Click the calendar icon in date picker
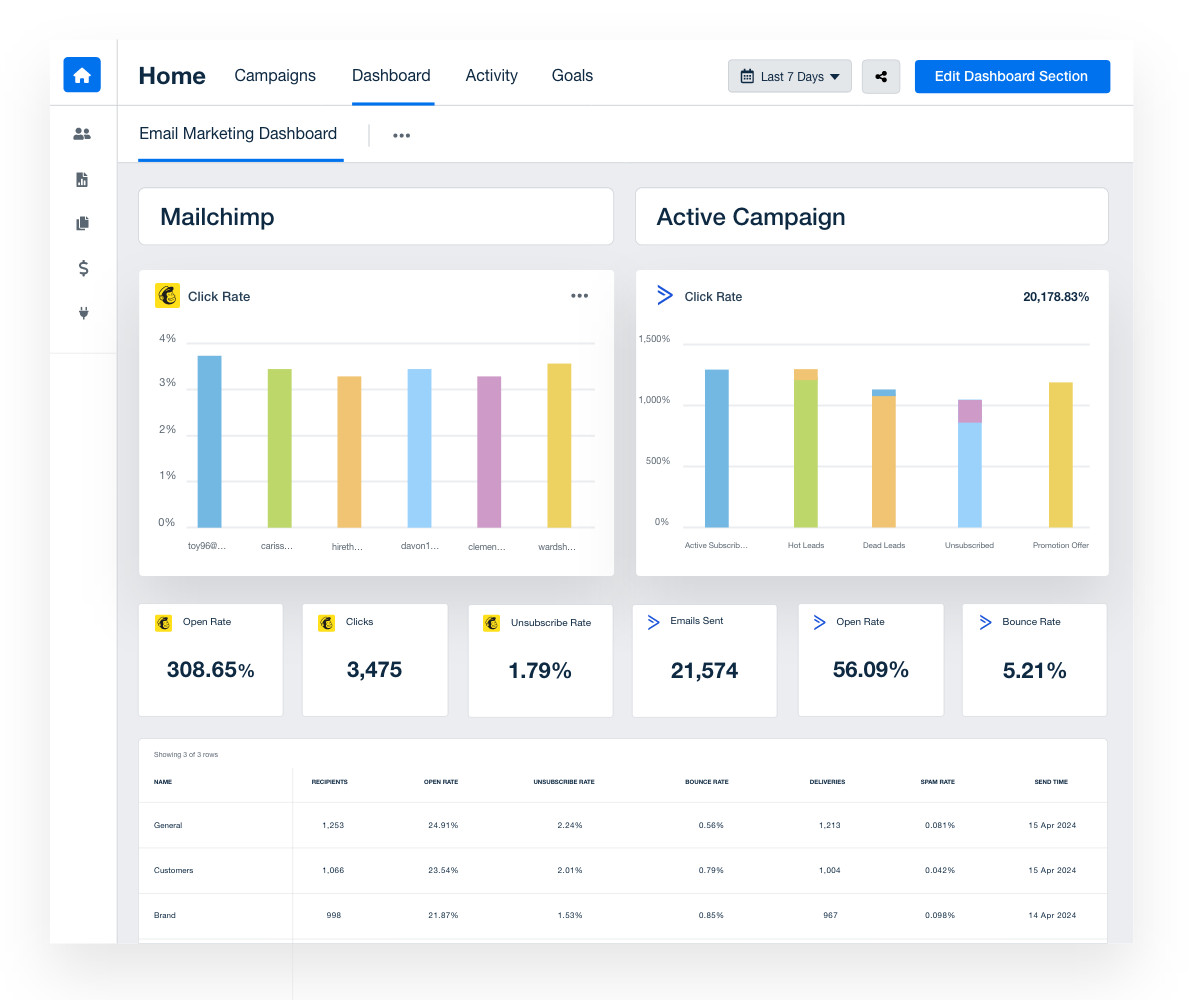 (x=747, y=76)
